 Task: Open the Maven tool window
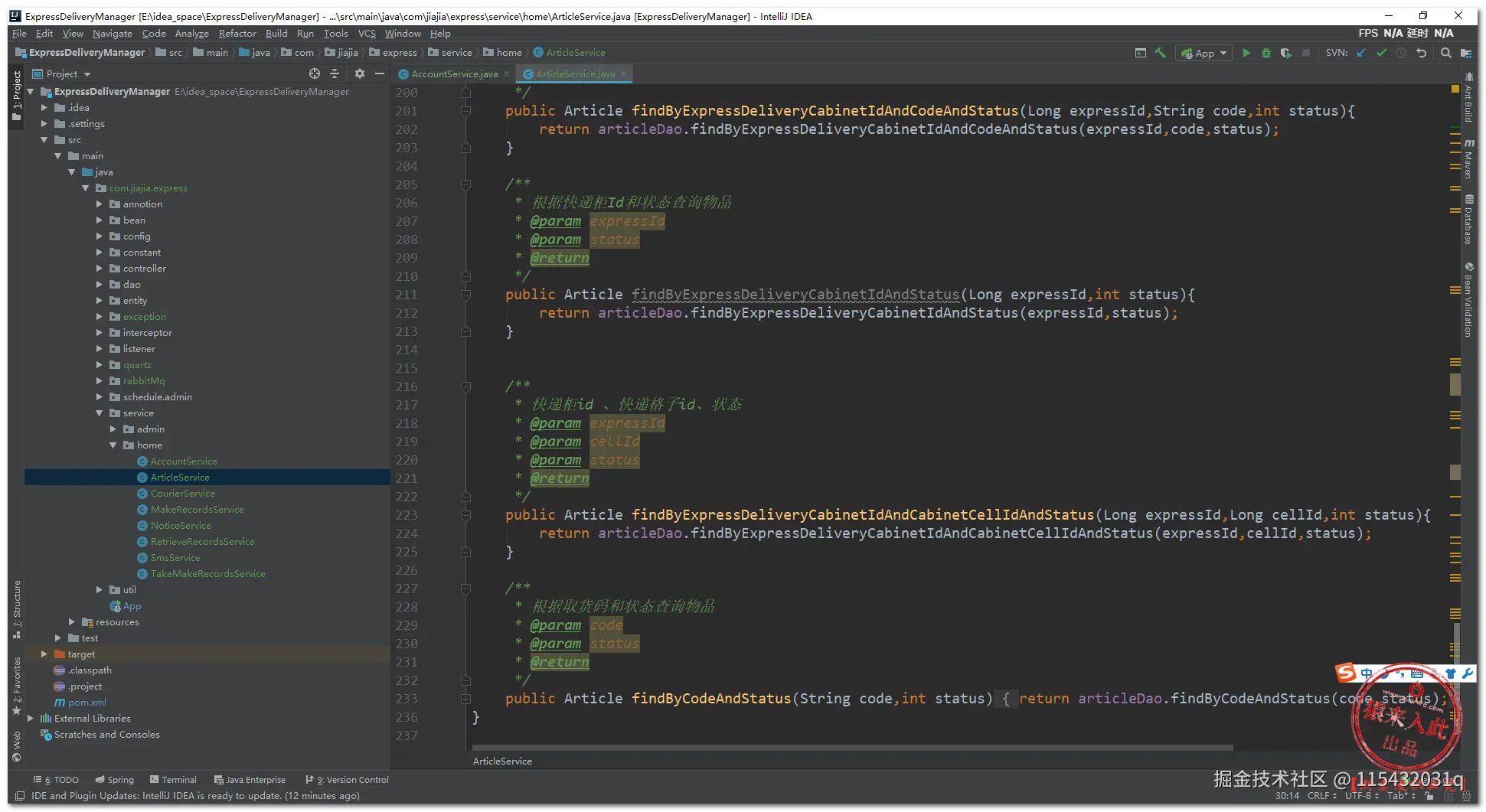click(1468, 158)
